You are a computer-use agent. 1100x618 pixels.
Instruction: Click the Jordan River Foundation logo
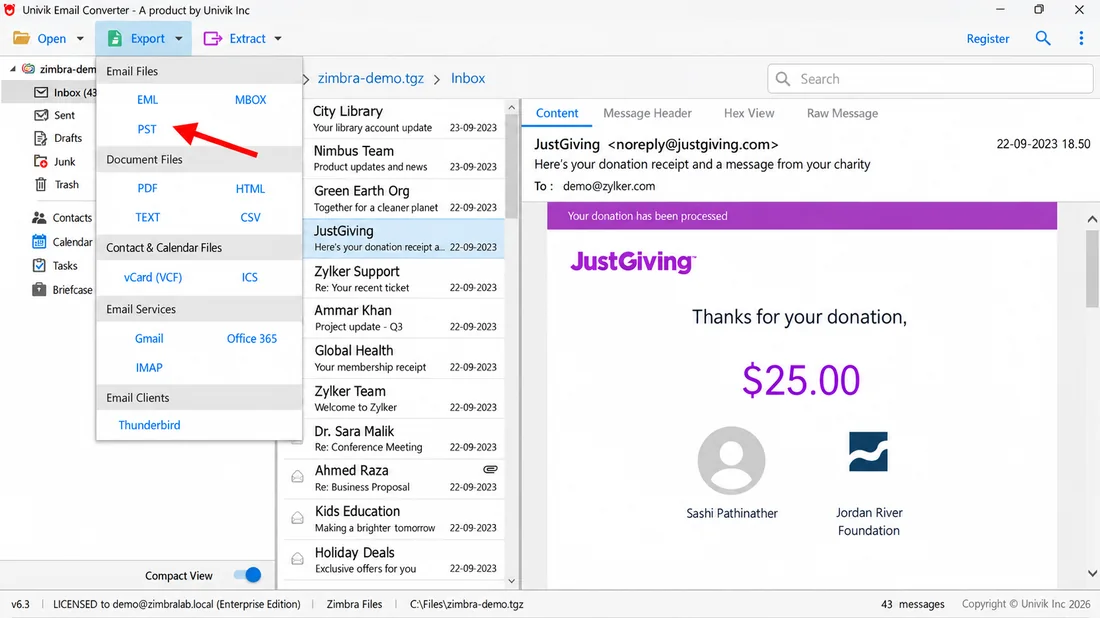click(x=868, y=452)
